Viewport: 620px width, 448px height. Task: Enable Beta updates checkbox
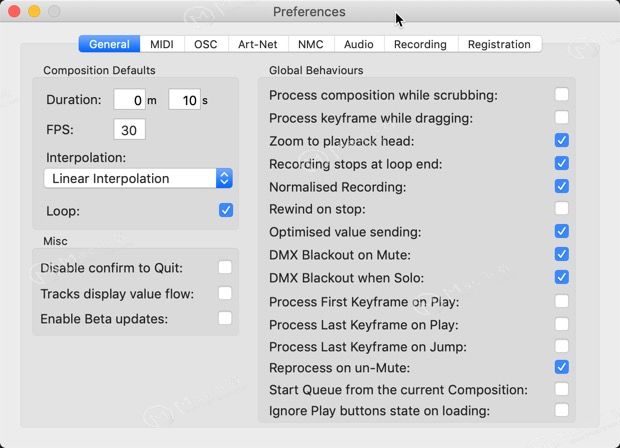226,318
